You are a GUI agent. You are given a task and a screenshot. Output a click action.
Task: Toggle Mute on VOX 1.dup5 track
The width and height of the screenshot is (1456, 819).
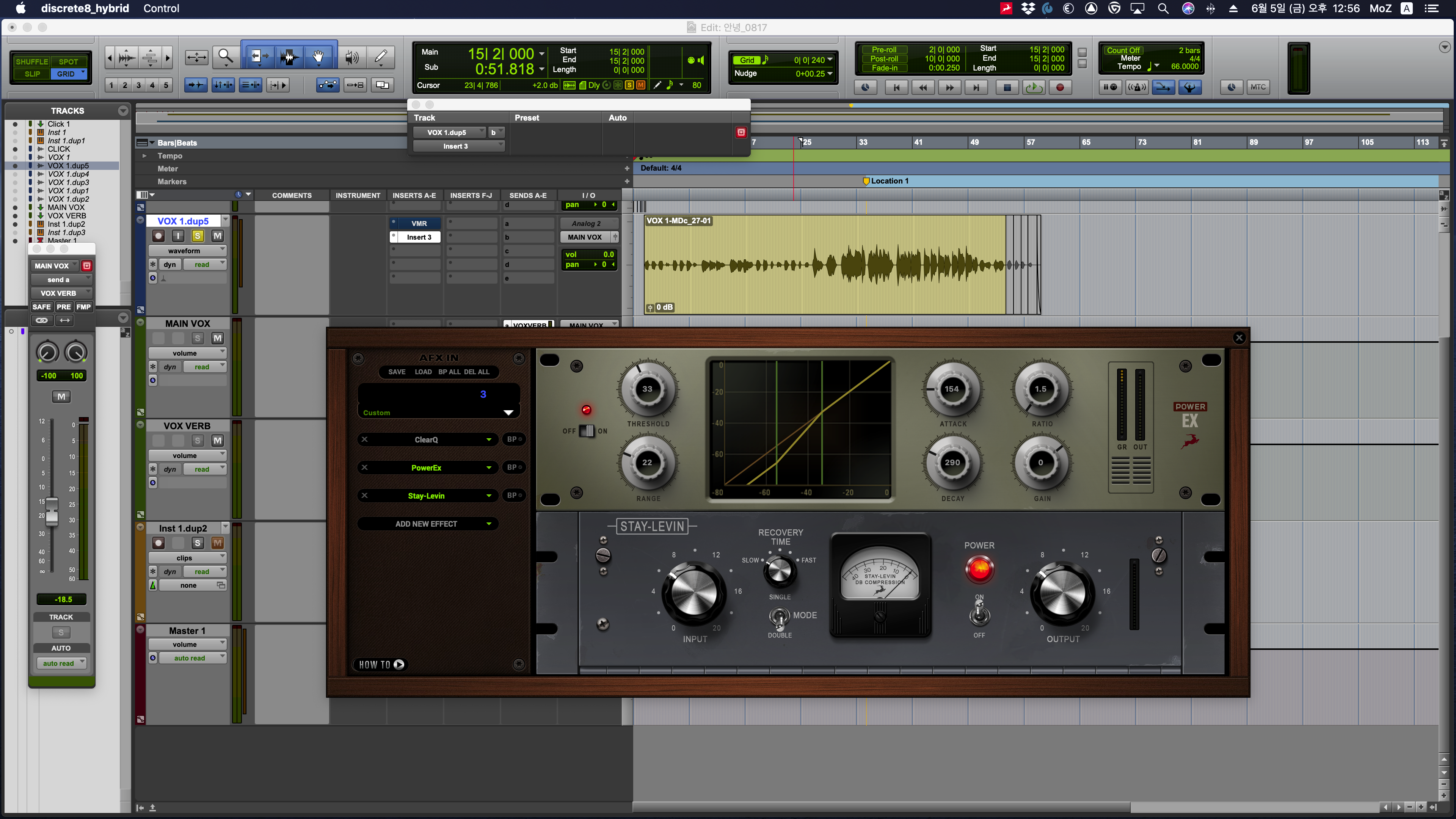tap(217, 236)
